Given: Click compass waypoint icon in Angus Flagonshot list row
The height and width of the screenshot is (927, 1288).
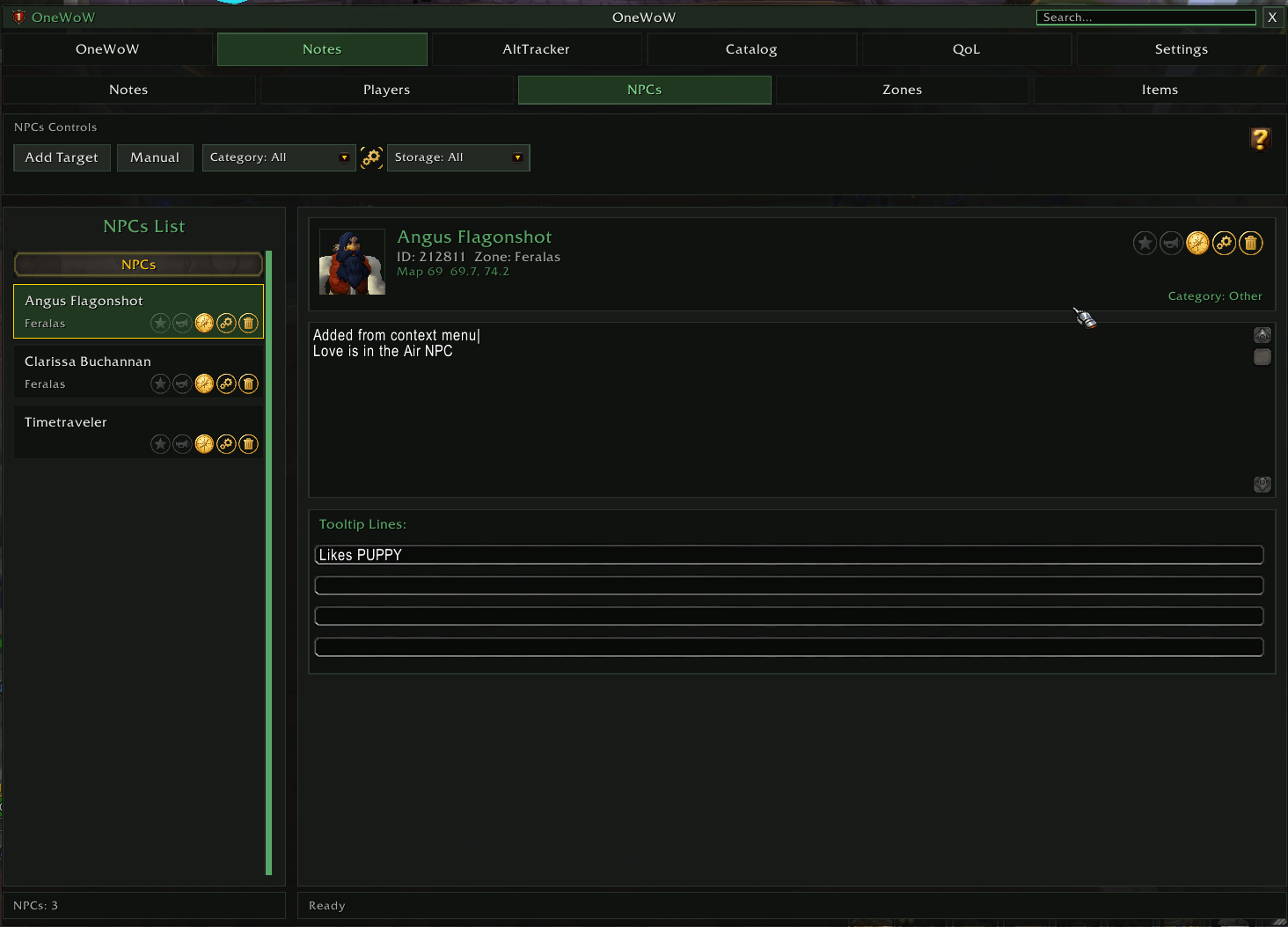Looking at the screenshot, I should point(204,324).
